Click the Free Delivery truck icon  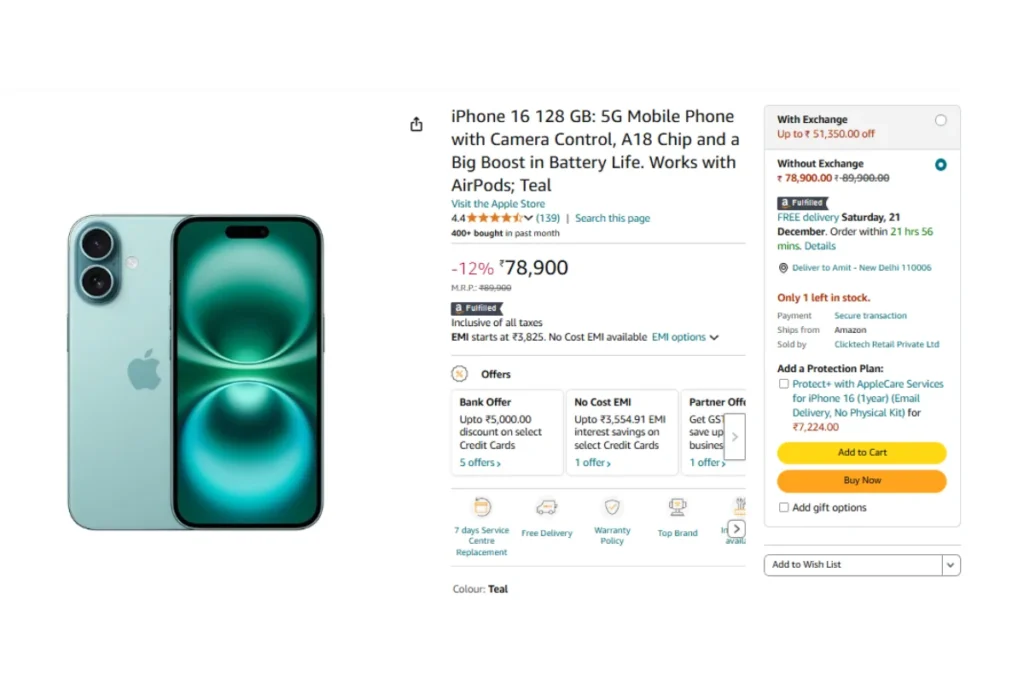coord(547,507)
